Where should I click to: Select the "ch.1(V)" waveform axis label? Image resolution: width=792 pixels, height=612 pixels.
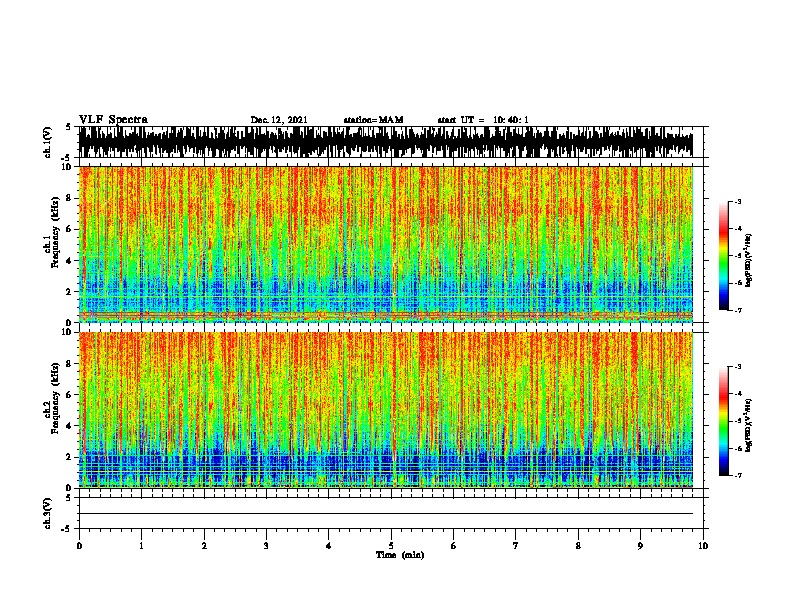coord(47,142)
